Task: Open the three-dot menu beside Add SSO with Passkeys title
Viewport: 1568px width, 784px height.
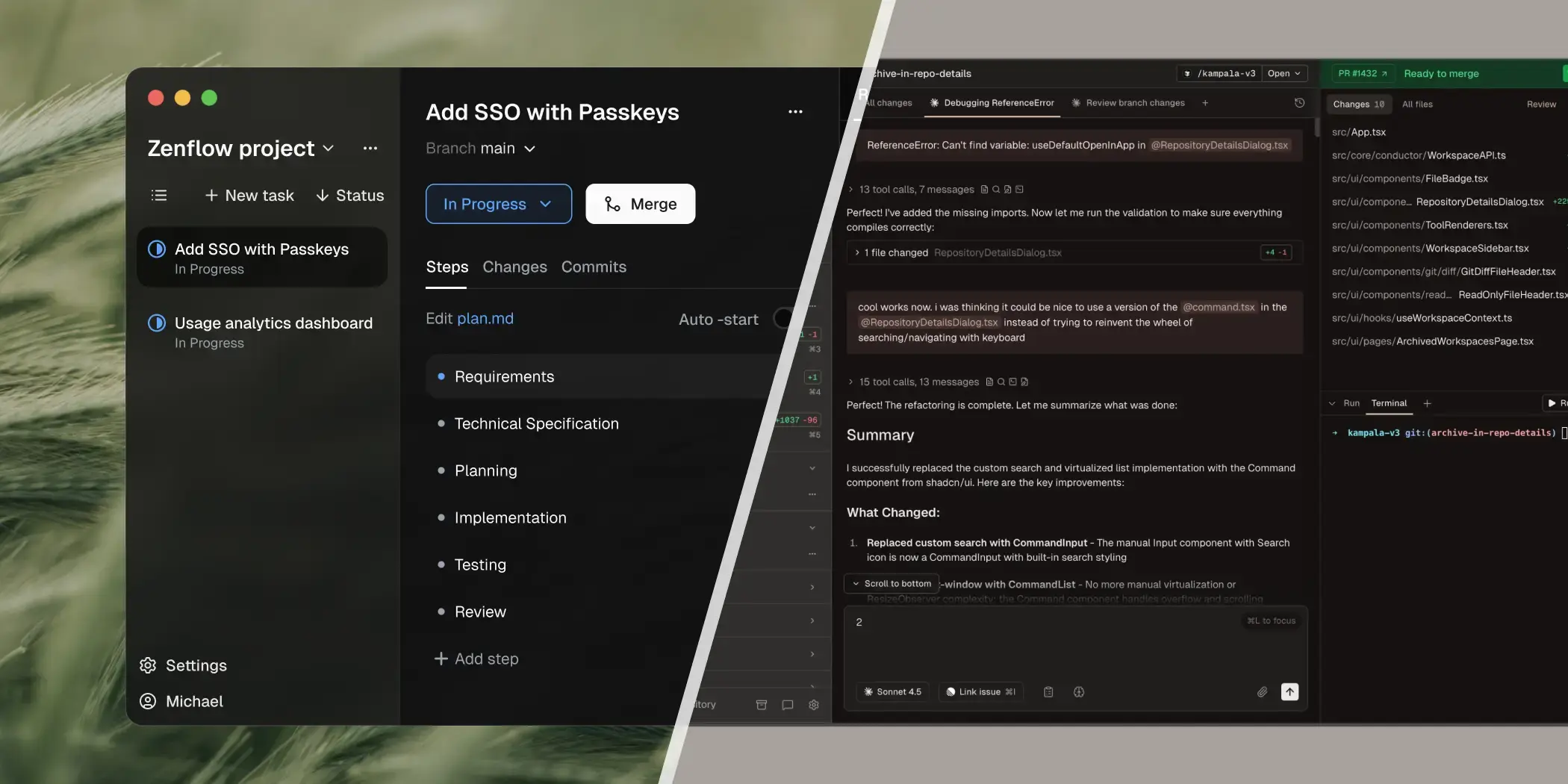Action: pyautogui.click(x=795, y=112)
